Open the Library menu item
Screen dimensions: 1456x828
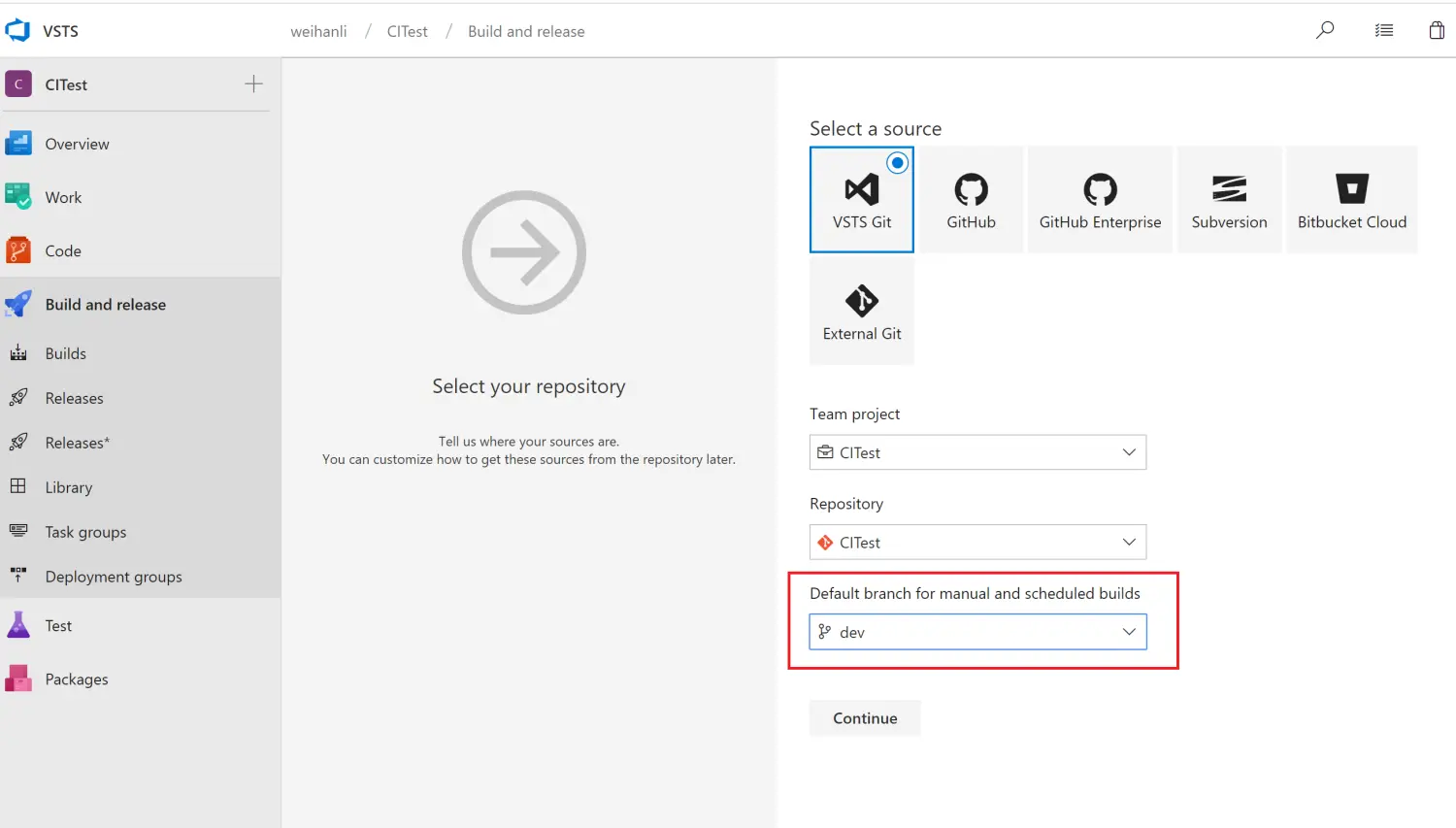point(141,487)
